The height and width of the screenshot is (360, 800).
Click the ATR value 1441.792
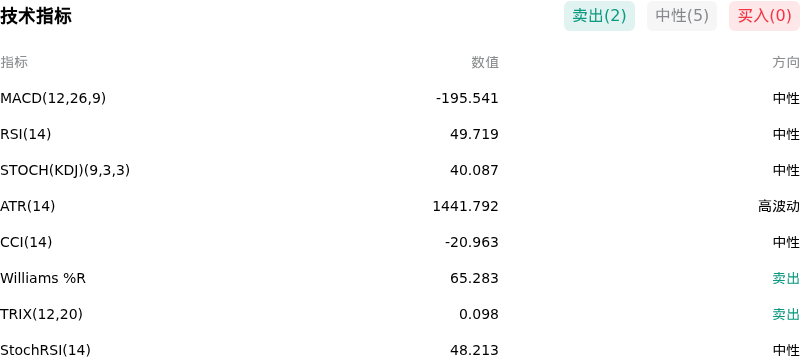coord(465,207)
